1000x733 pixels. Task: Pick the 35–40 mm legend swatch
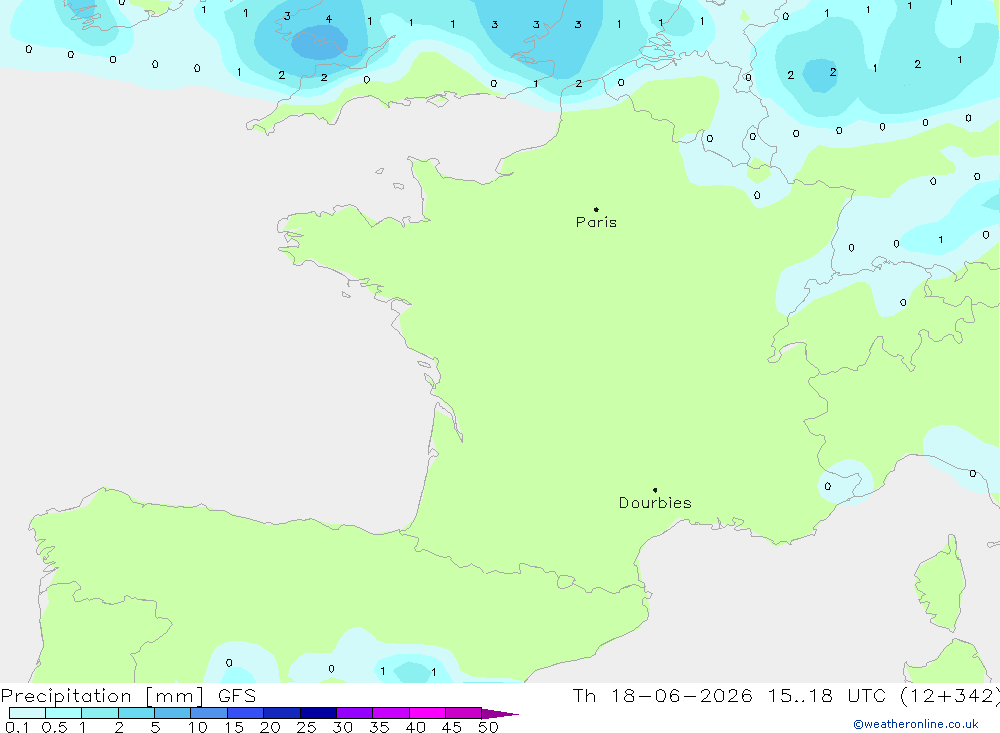tap(391, 713)
